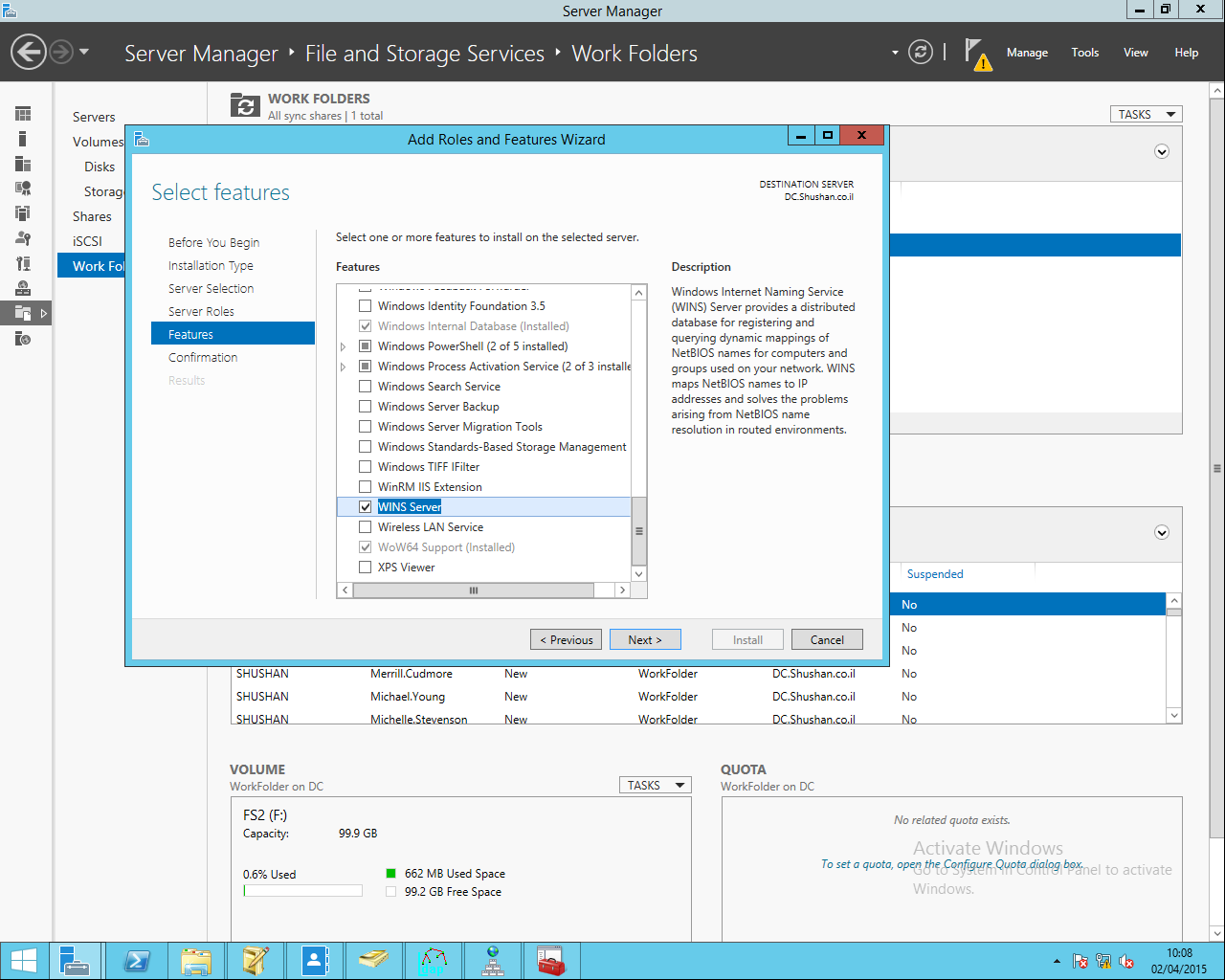Click the speaker volume tray icon
Screen dimensions: 1225x980
1126,961
